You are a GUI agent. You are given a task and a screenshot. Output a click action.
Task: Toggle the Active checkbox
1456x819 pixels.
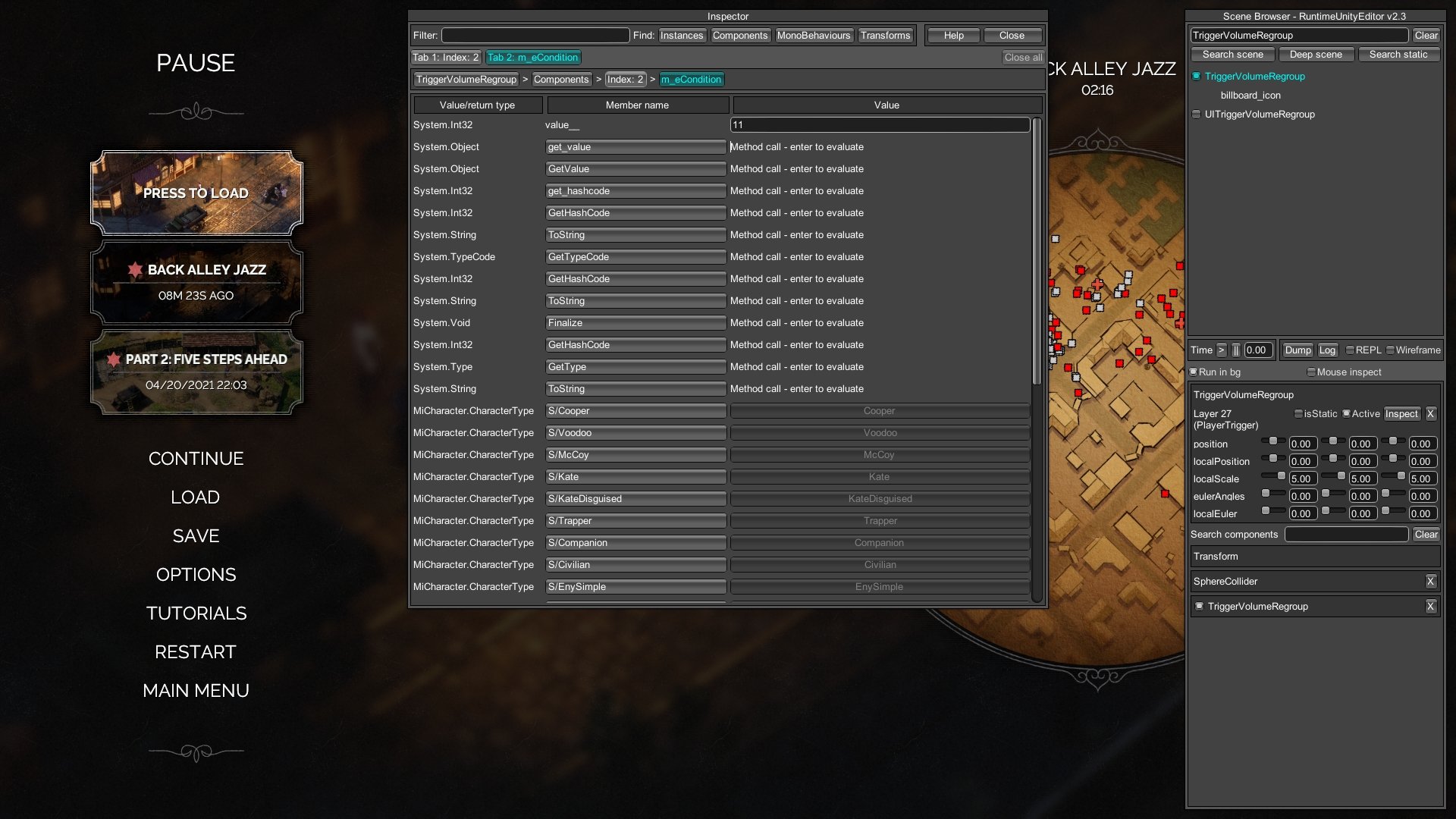pos(1346,413)
